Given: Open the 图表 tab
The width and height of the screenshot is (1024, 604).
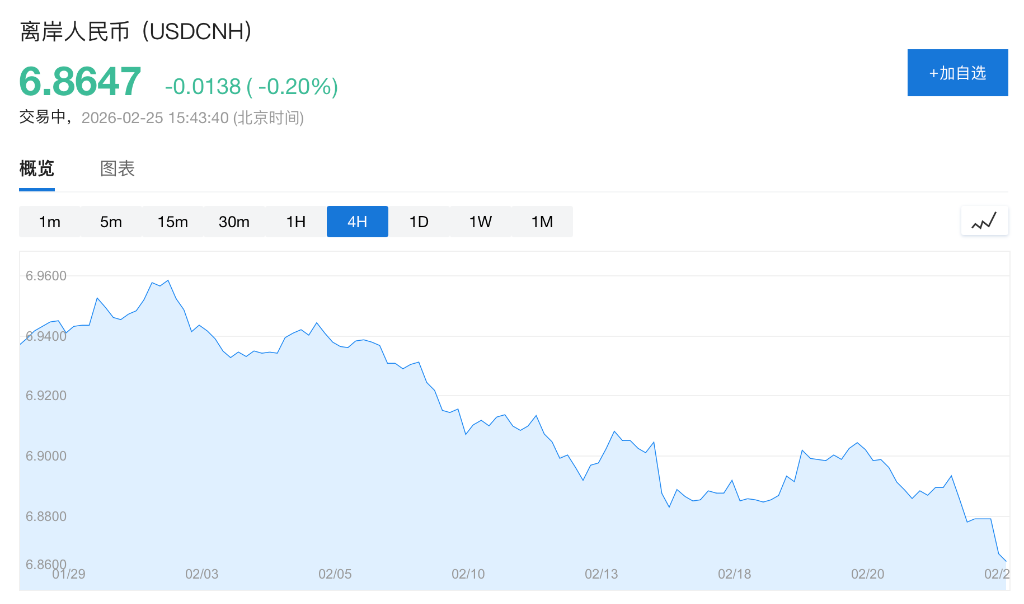Looking at the screenshot, I should [117, 168].
